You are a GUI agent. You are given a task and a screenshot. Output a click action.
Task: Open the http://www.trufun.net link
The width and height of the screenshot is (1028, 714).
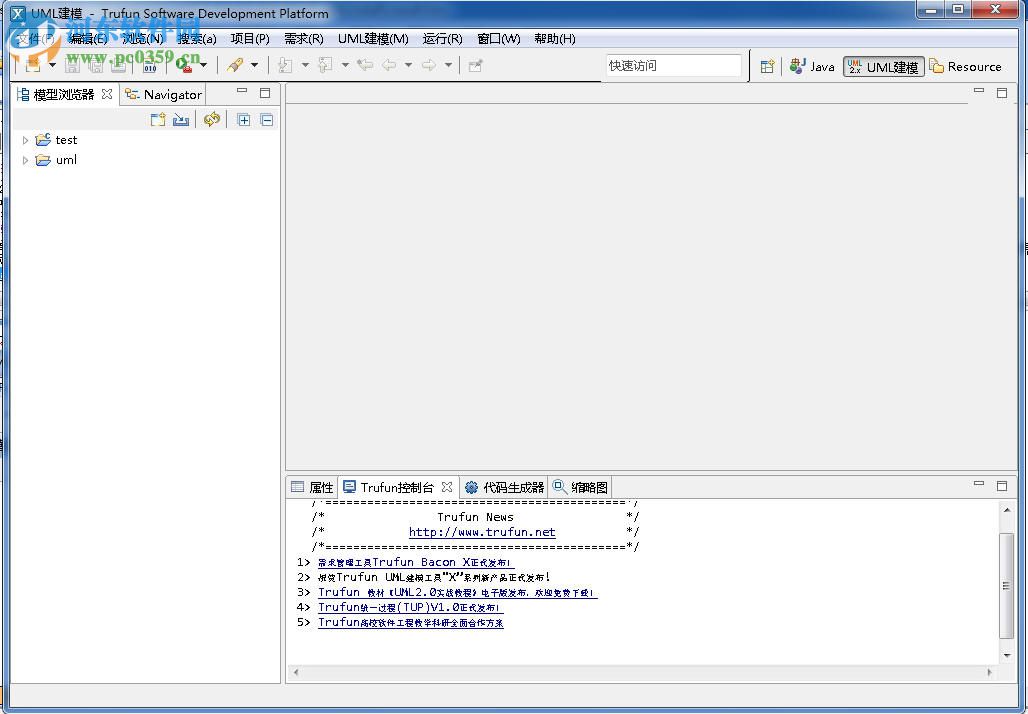pos(483,532)
